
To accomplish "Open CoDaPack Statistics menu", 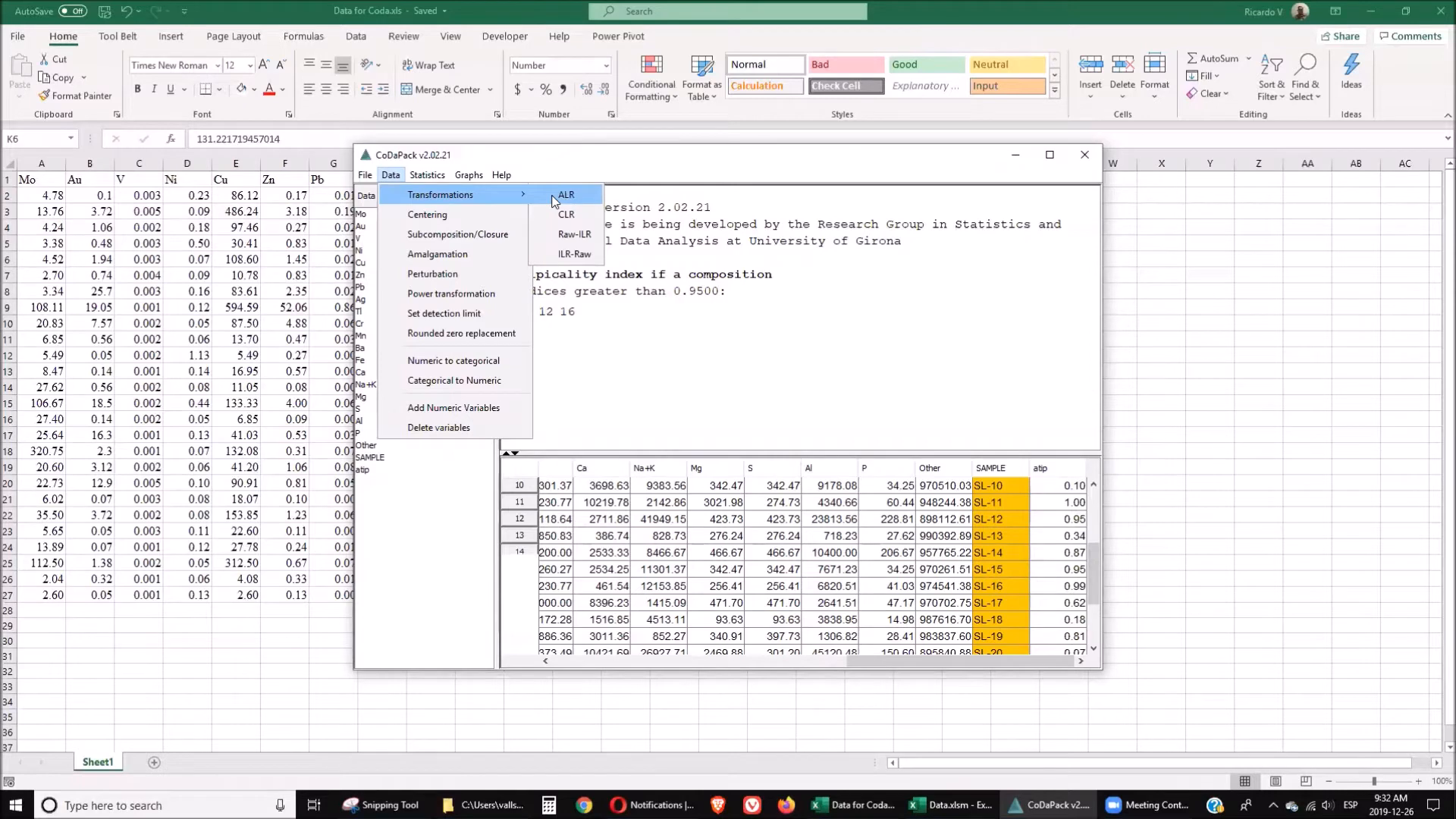I will pyautogui.click(x=427, y=175).
